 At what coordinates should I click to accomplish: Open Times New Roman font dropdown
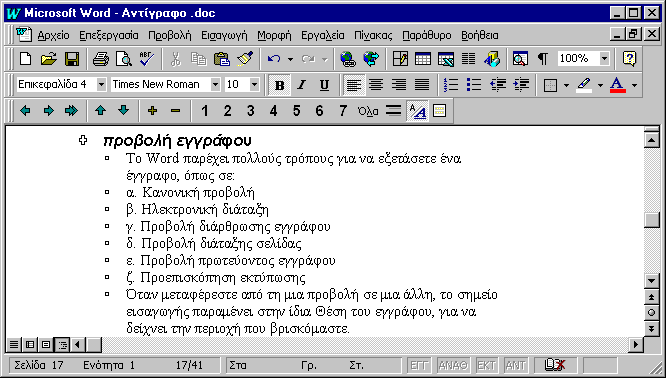pyautogui.click(x=215, y=85)
